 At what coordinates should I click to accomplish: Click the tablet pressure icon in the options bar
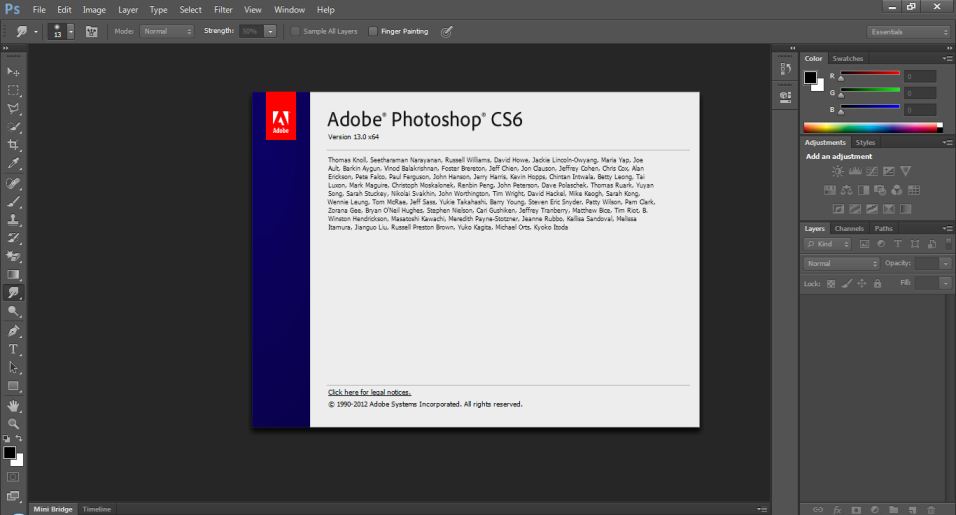(446, 32)
